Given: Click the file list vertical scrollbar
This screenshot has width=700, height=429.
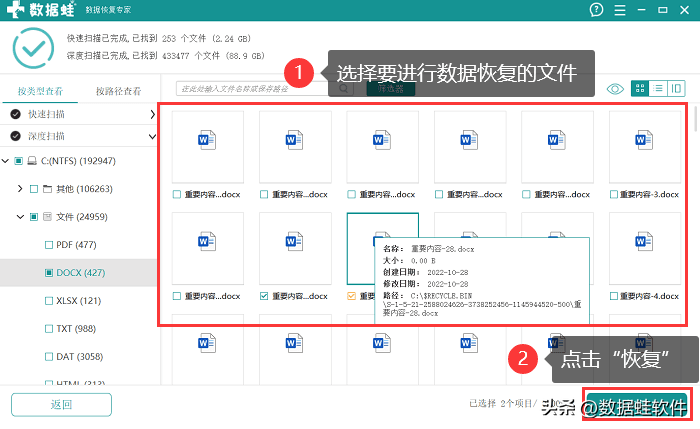Looking at the screenshot, I should click(x=696, y=118).
